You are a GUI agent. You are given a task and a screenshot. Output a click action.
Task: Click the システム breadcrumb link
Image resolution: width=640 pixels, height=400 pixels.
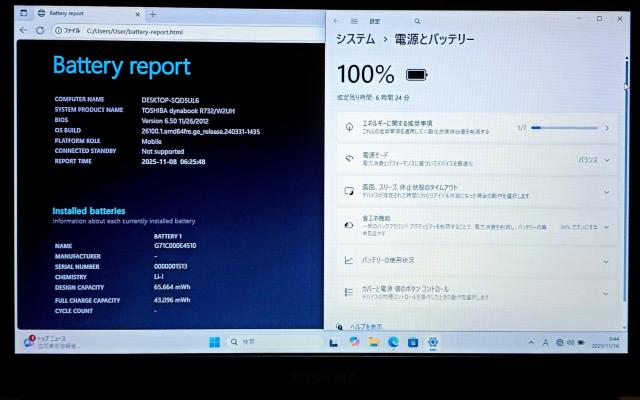(355, 40)
